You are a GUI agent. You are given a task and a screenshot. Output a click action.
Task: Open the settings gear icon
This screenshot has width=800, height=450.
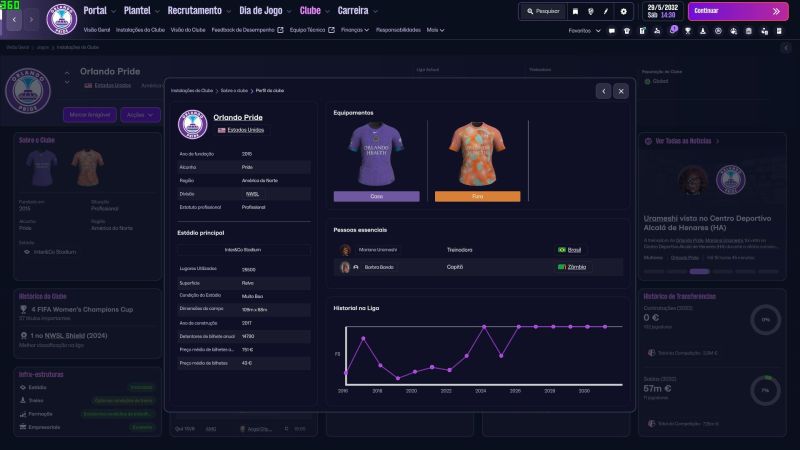pos(623,11)
